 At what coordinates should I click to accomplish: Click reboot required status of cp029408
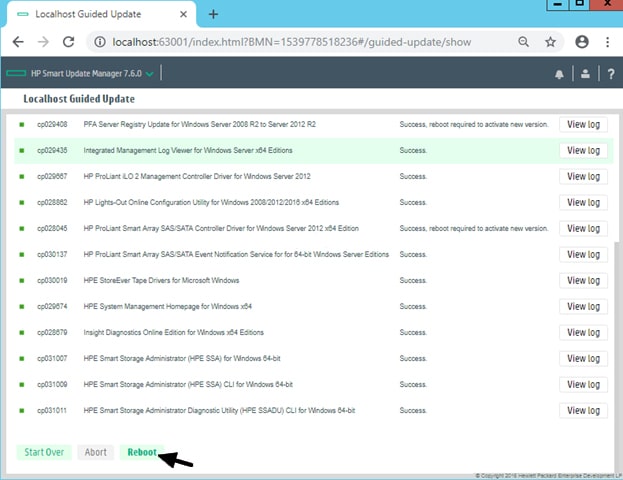tap(474, 124)
